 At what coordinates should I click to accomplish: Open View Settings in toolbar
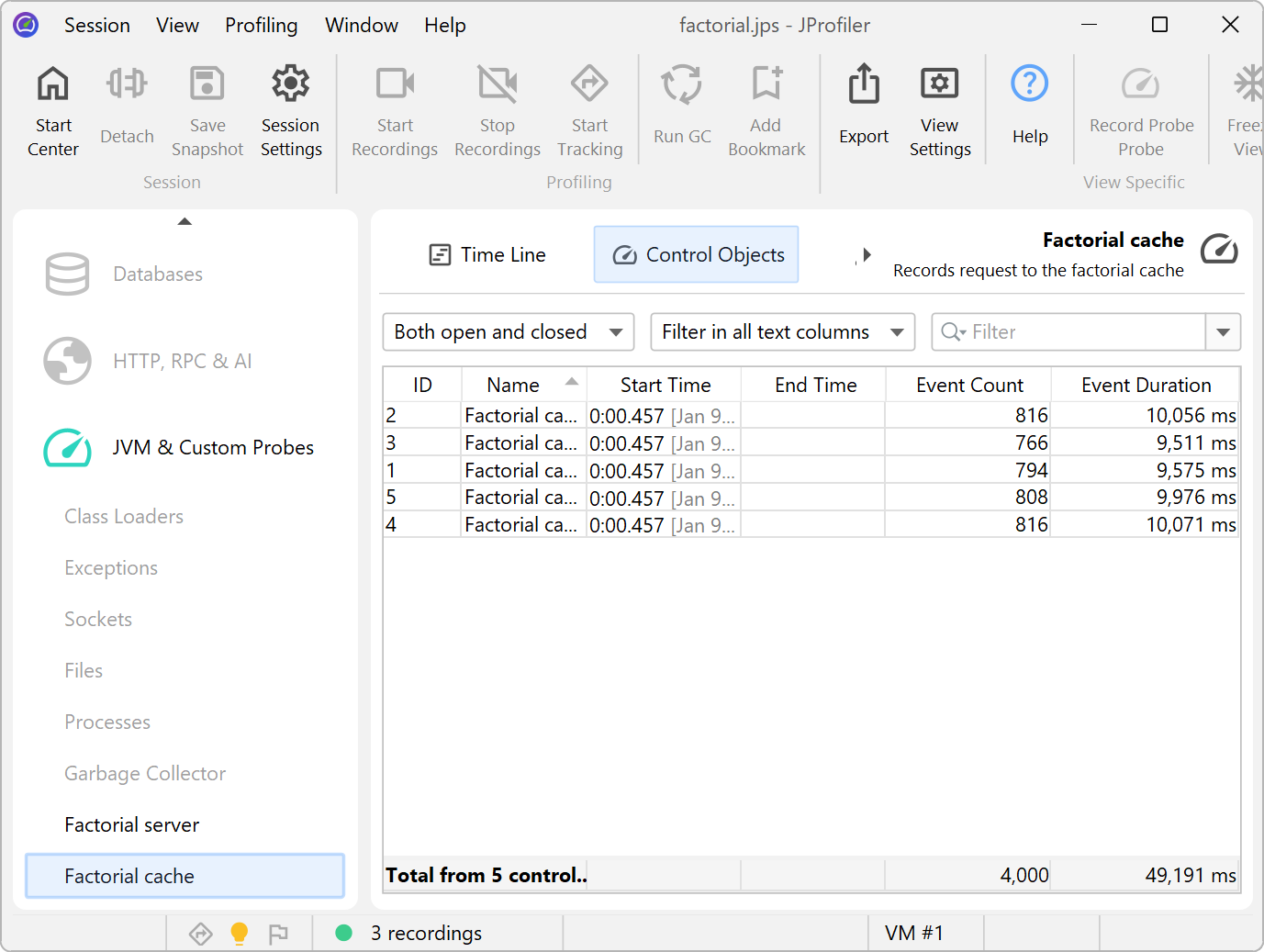[939, 85]
